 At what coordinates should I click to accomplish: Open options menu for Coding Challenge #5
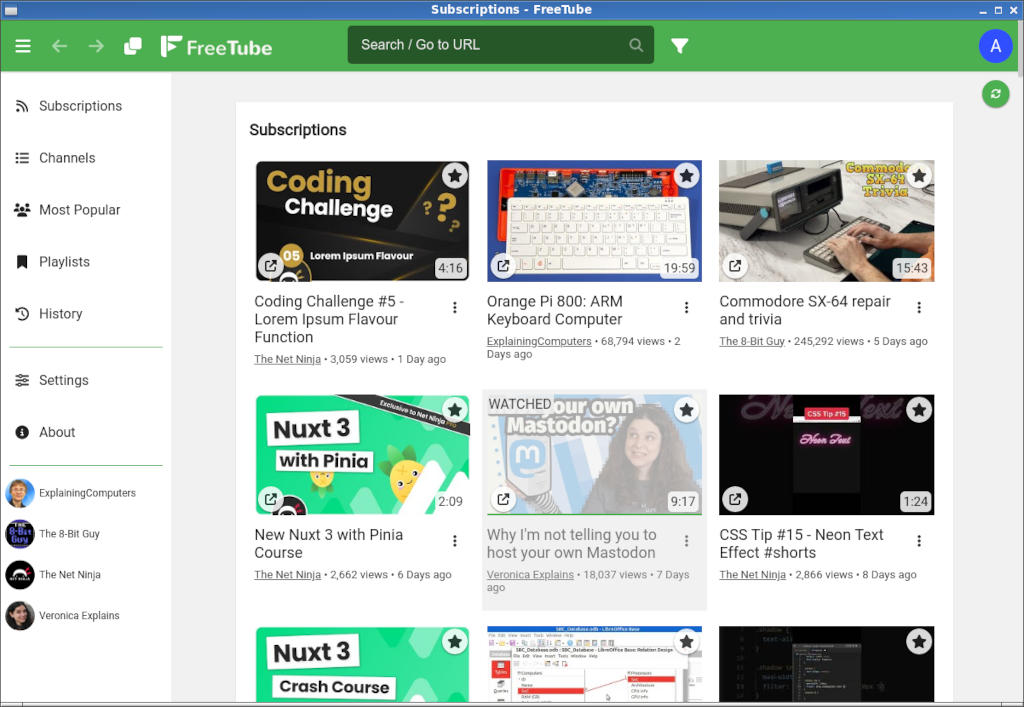point(455,307)
